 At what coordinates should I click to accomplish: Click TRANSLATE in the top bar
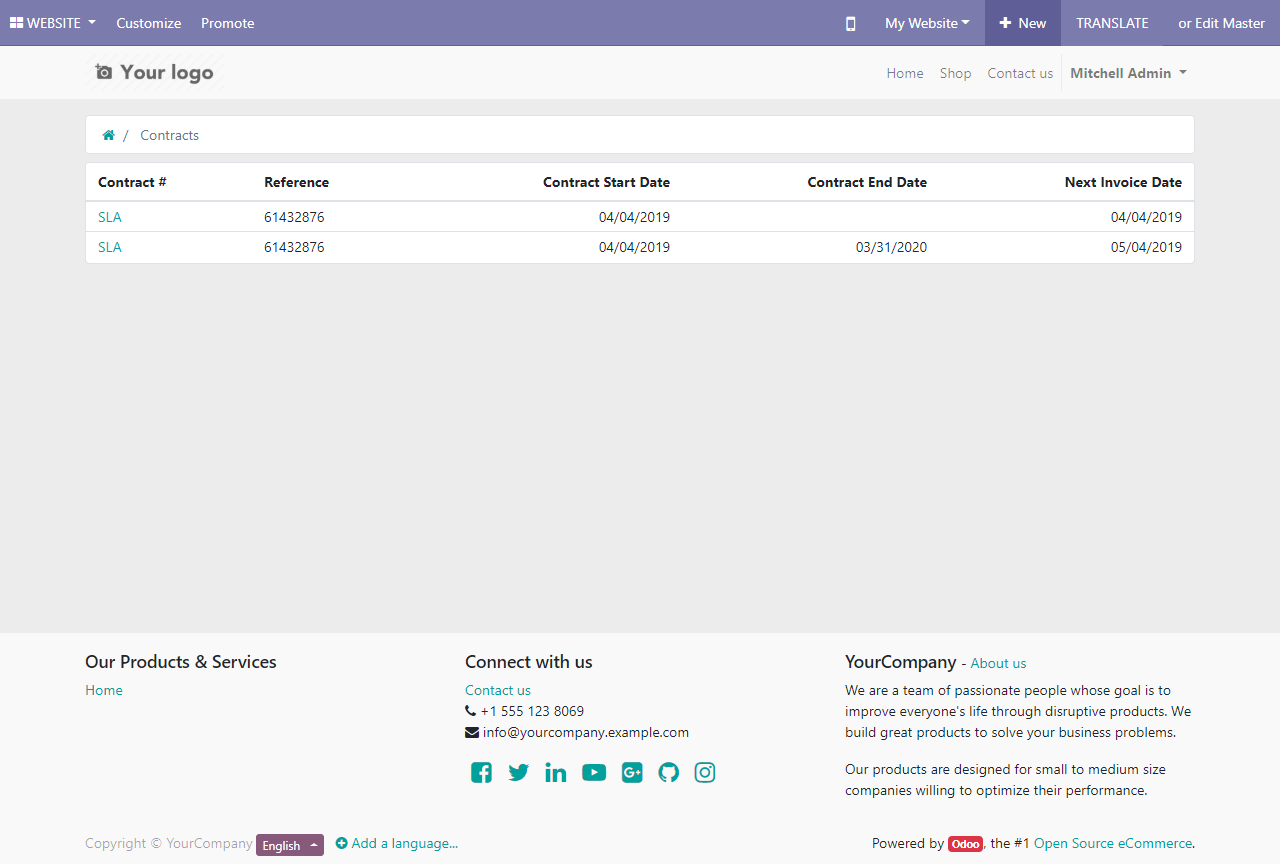(x=1112, y=23)
